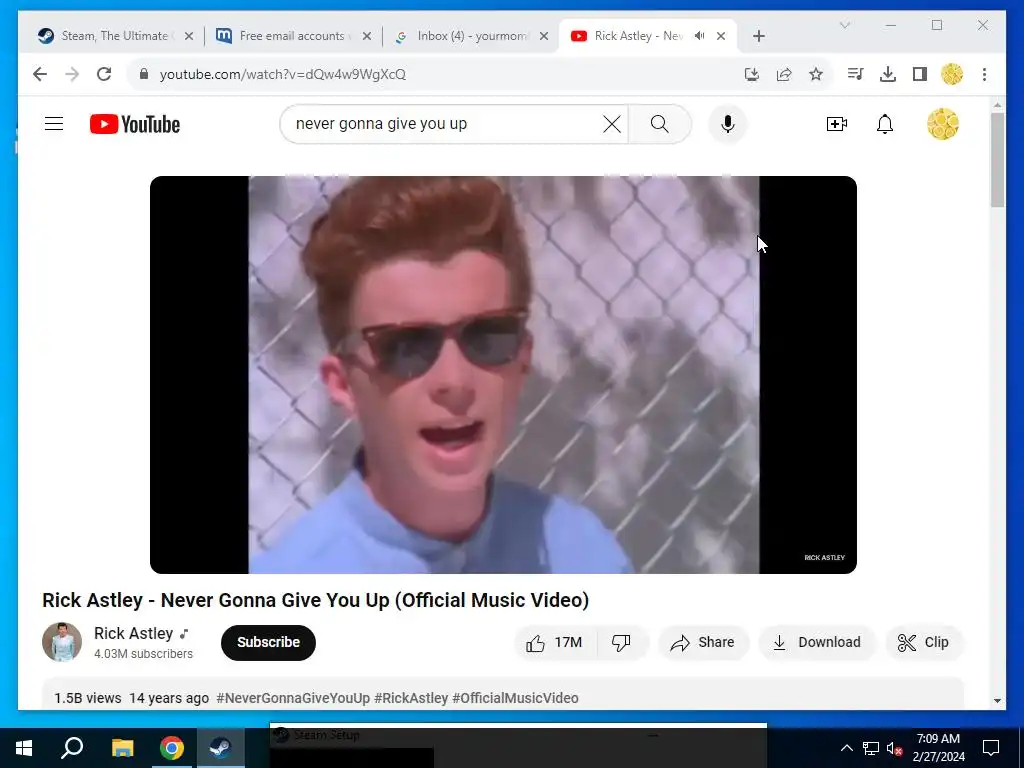
Task: Open network tray icon
Action: point(871,748)
